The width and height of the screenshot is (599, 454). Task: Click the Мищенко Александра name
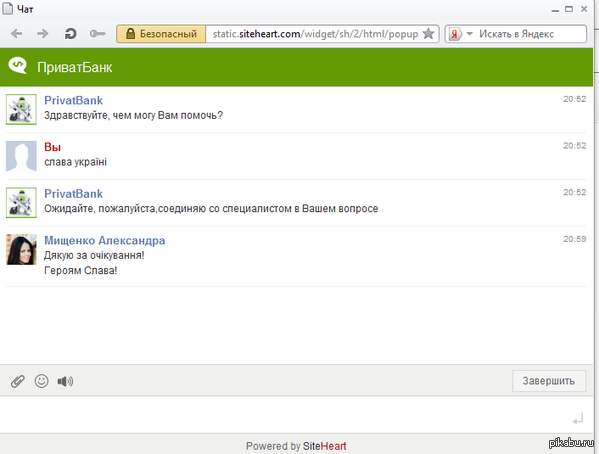[x=105, y=240]
